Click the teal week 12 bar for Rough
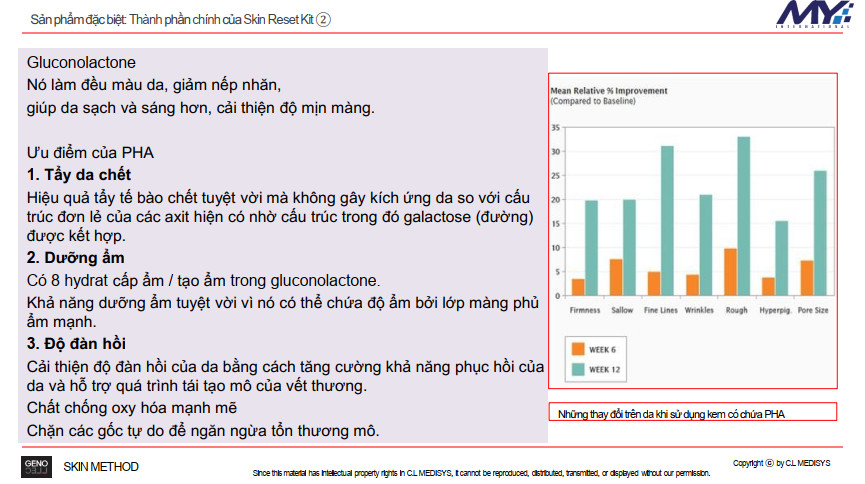Viewport: 865px width, 484px height. pos(744,216)
